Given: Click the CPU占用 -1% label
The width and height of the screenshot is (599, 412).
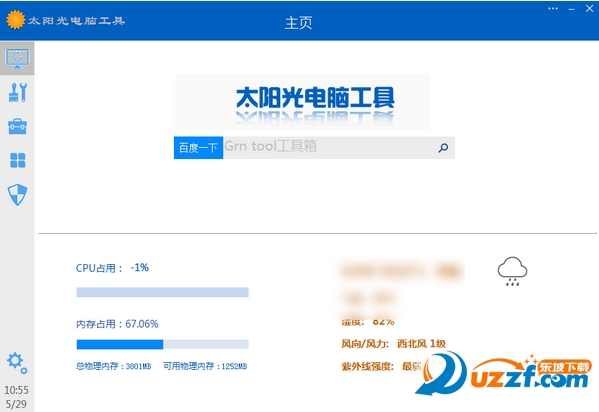Looking at the screenshot, I should point(112,268).
